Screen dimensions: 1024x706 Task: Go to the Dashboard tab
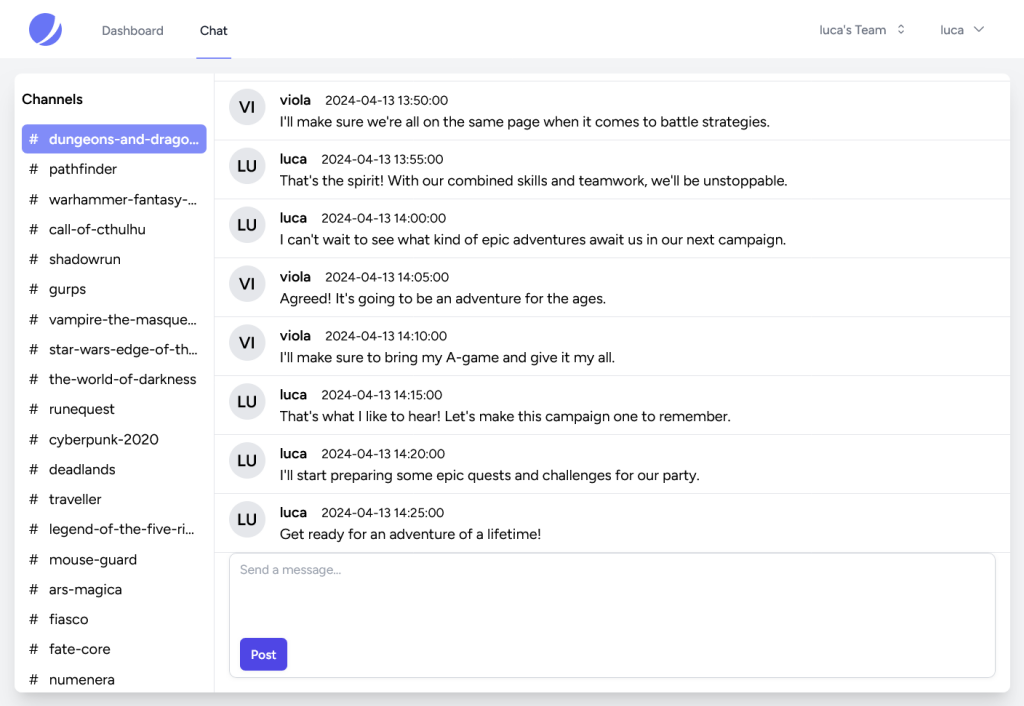pos(132,30)
